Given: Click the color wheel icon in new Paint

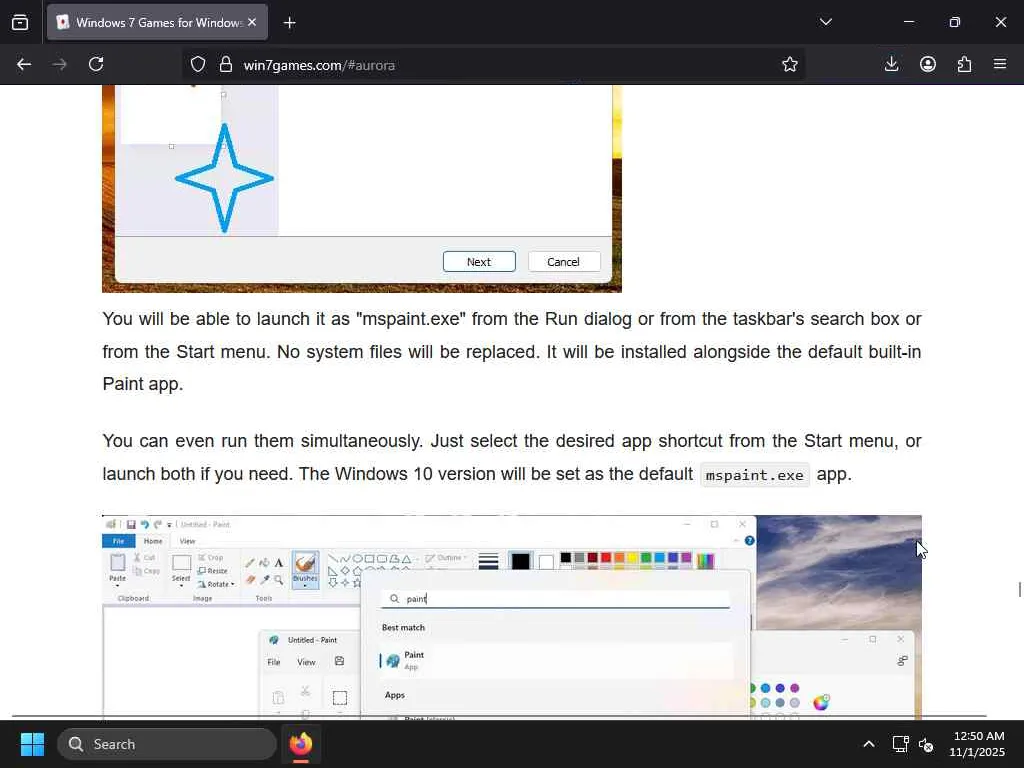Looking at the screenshot, I should point(821,702).
